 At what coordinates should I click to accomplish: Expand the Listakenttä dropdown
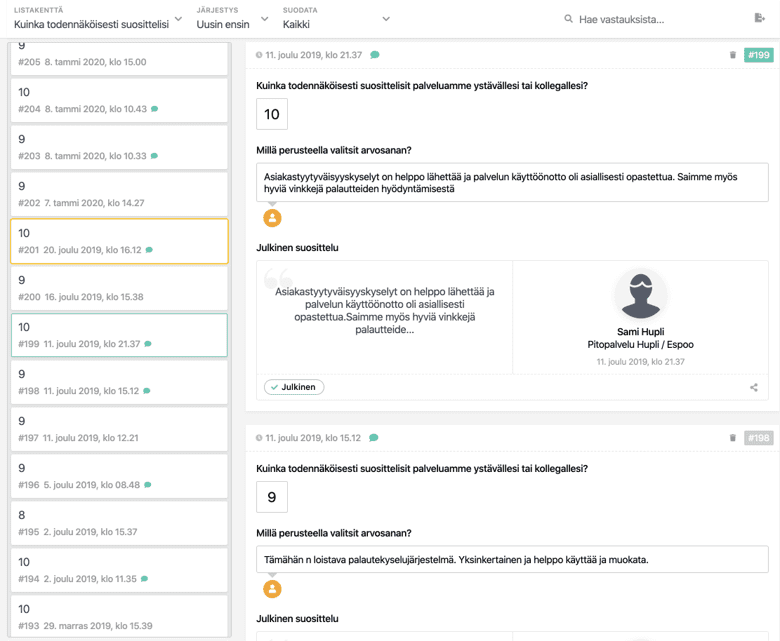click(x=98, y=19)
